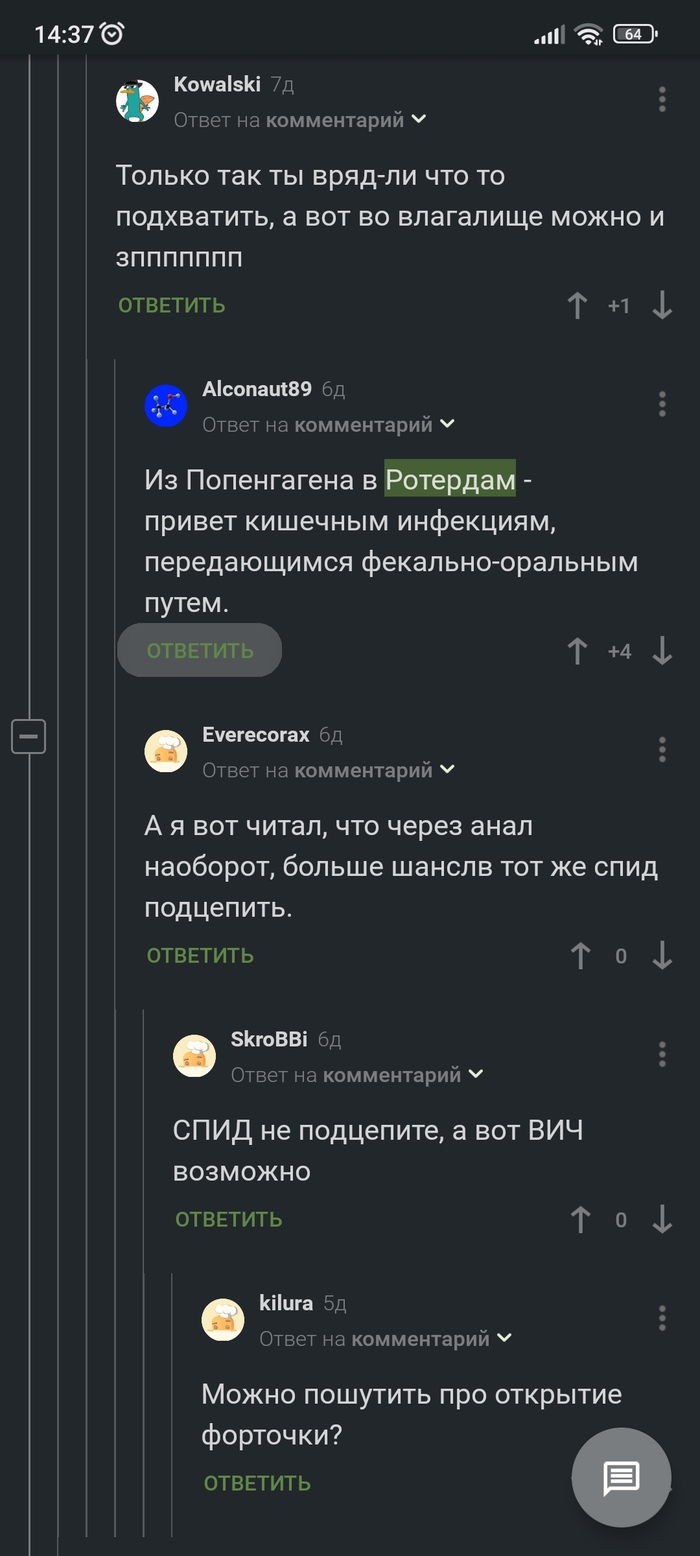Open three-dot menu on Kowalski's comment
This screenshot has width=700, height=1556.
662,99
